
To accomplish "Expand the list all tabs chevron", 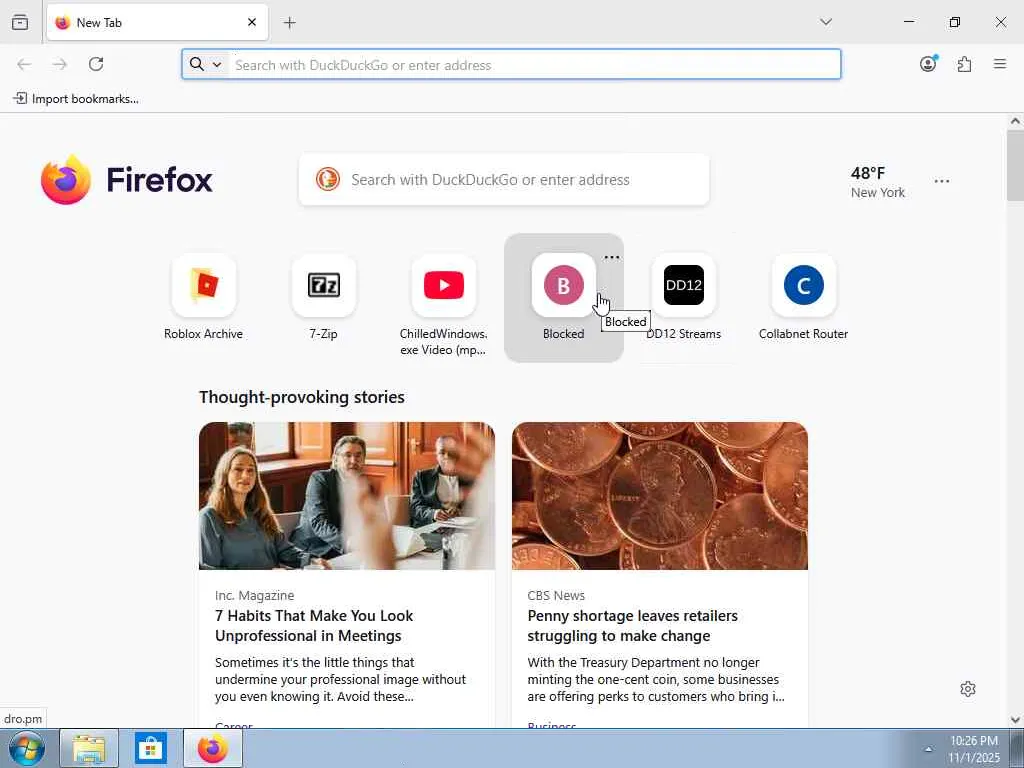I will click(x=826, y=22).
